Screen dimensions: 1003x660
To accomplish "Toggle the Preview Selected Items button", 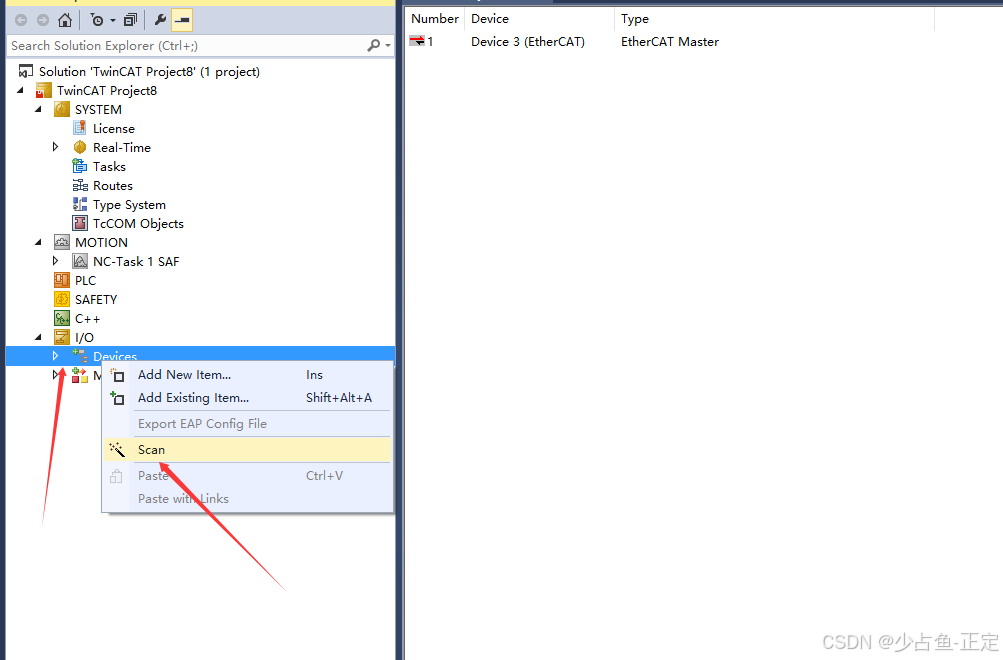I will (182, 20).
